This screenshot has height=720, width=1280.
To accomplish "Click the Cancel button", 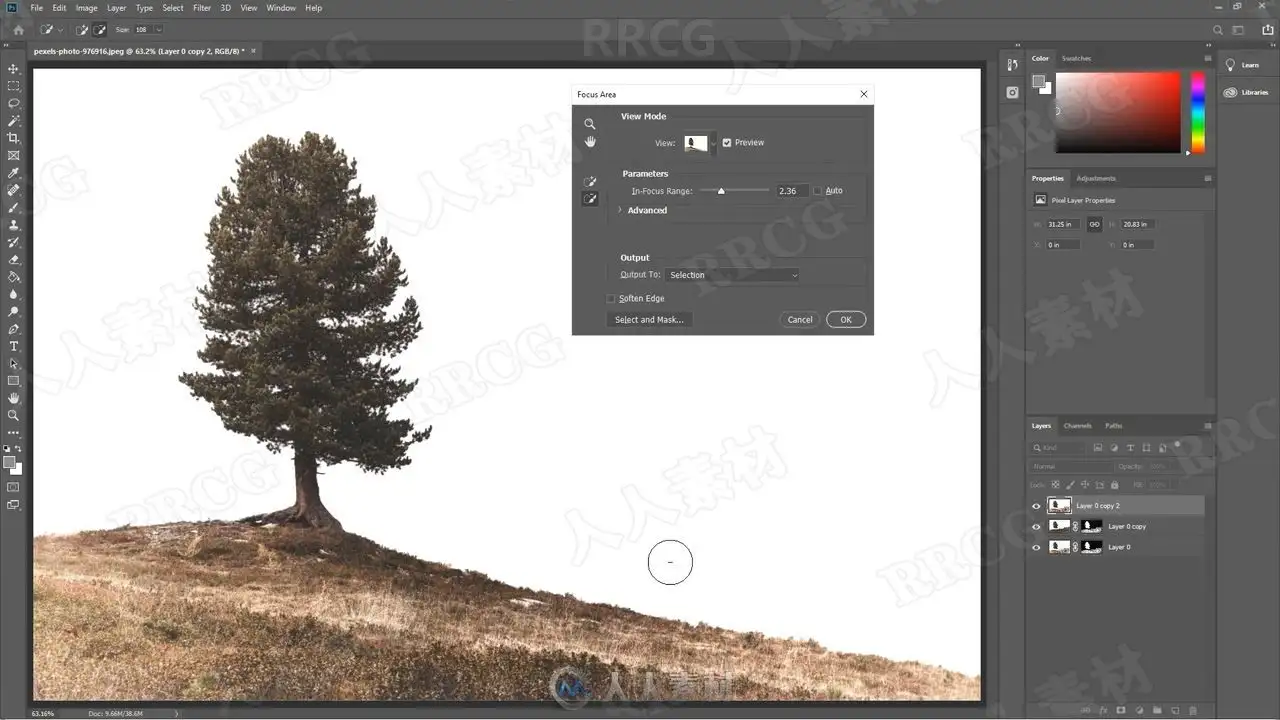I will tap(800, 320).
